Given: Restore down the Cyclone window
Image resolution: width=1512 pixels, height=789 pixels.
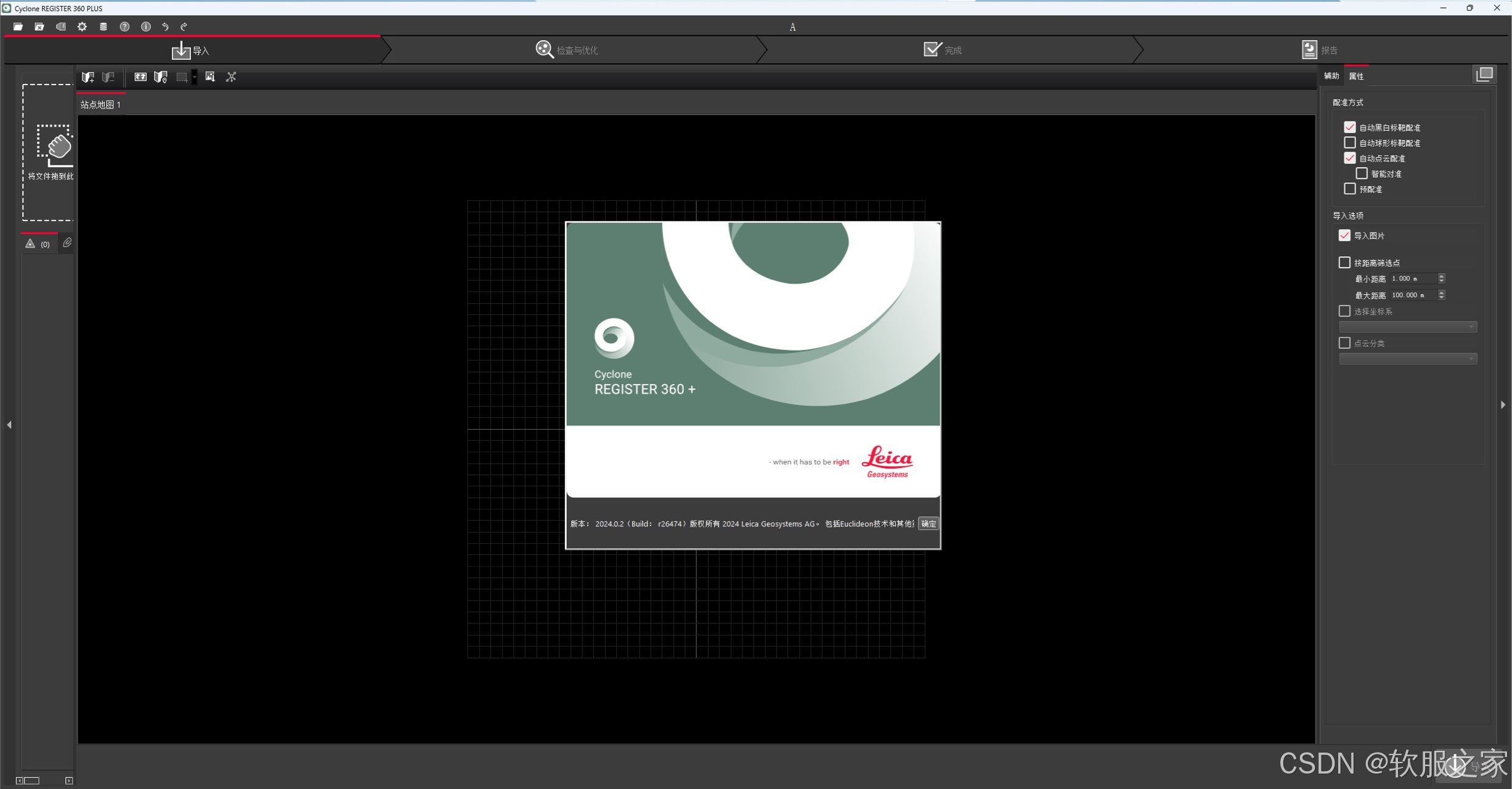Looking at the screenshot, I should point(1470,8).
